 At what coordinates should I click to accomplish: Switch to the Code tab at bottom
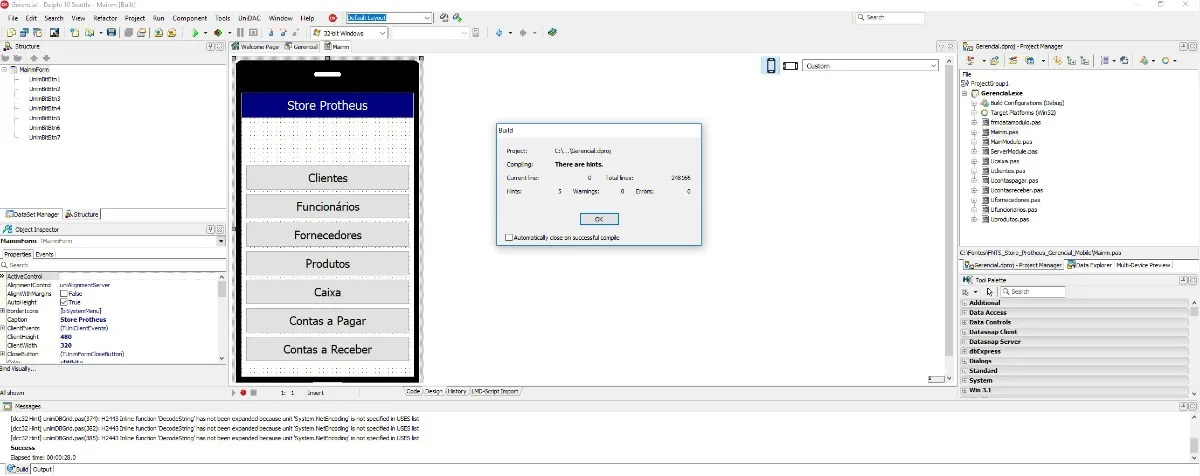coord(414,391)
